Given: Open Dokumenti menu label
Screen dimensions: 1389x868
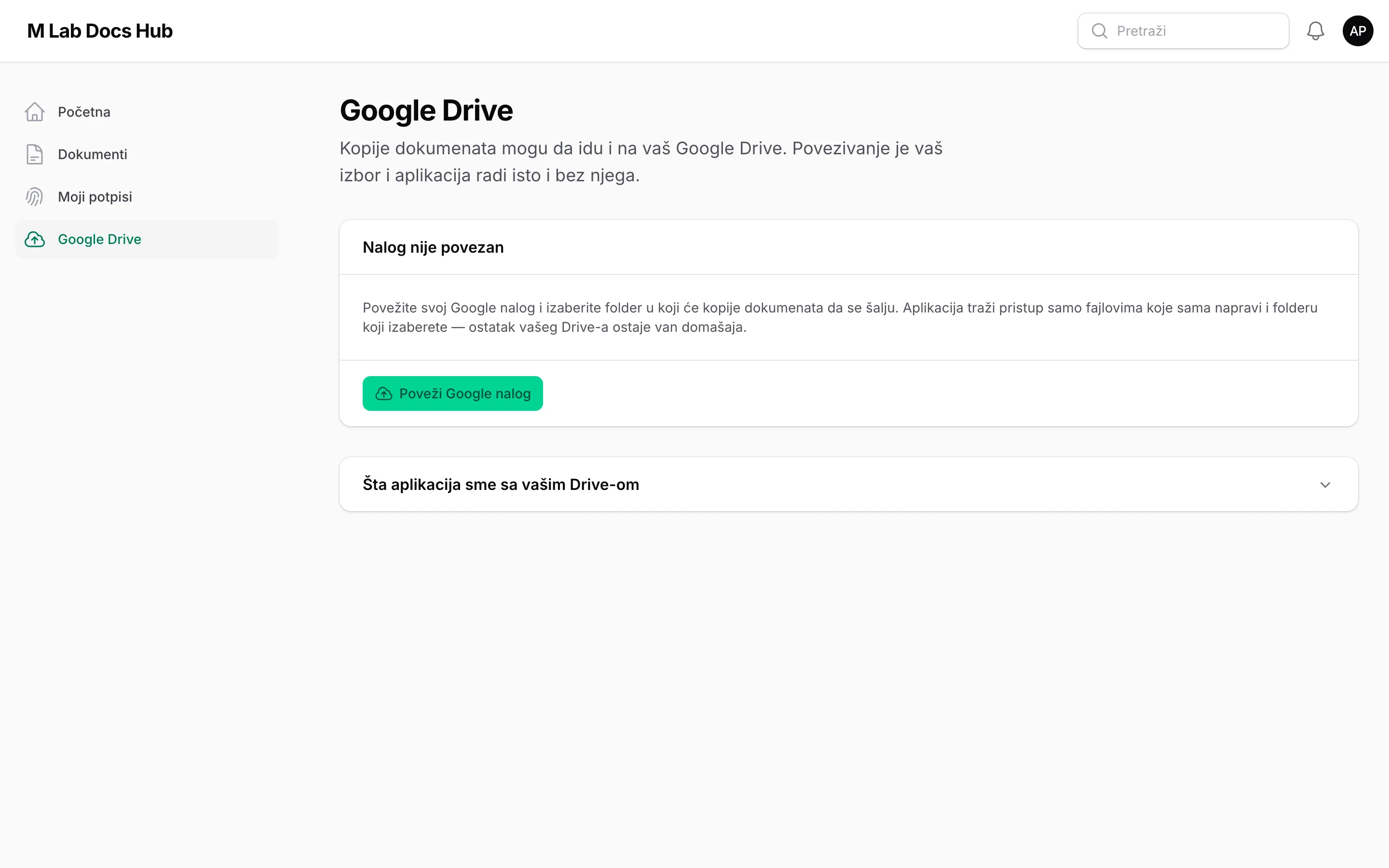Looking at the screenshot, I should 93,154.
